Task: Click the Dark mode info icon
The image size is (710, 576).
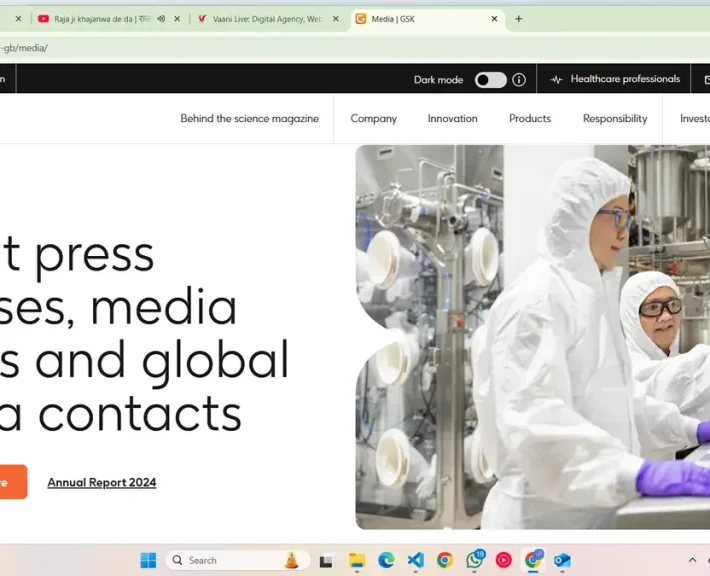Action: (519, 80)
